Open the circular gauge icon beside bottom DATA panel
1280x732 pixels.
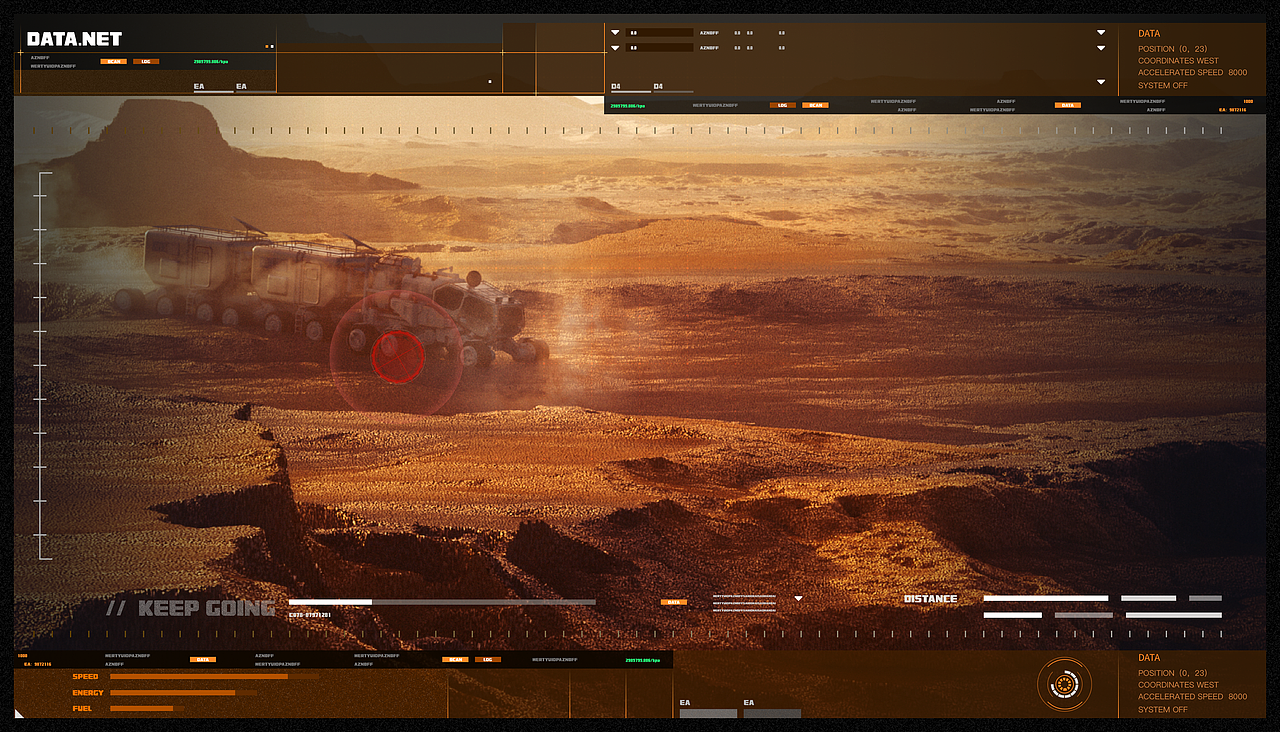[x=1064, y=684]
